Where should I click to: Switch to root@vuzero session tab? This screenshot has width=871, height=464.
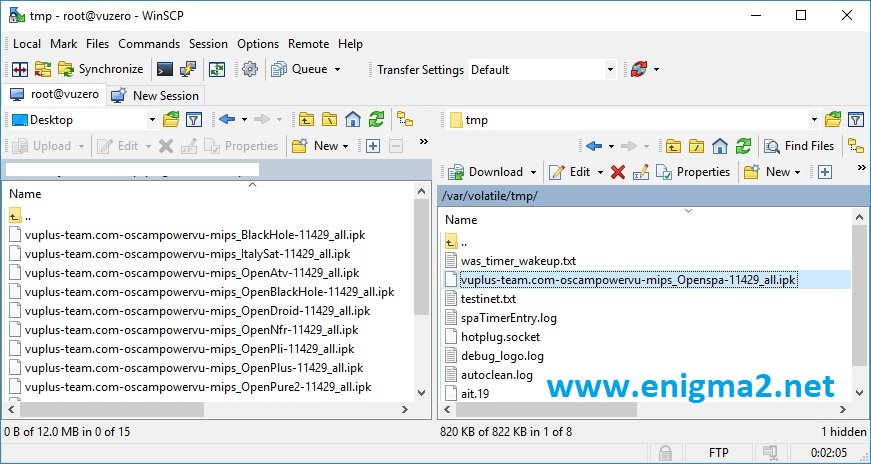coord(54,94)
